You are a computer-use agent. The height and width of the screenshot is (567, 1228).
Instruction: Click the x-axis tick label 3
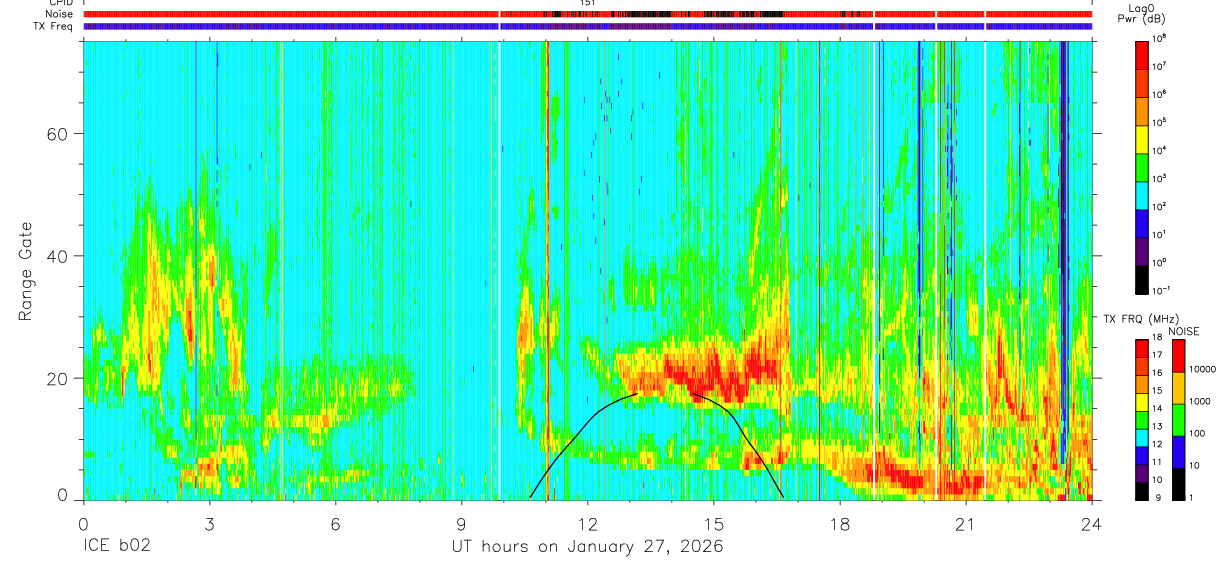pos(209,524)
